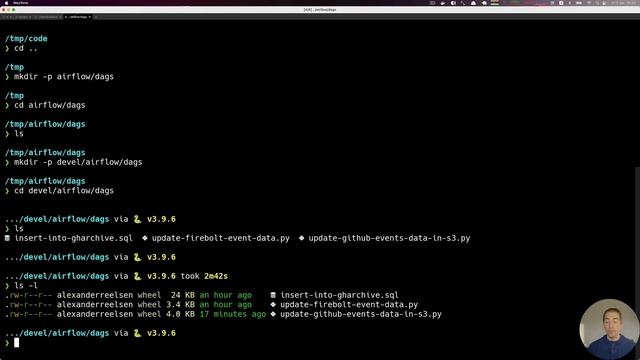Image resolution: width=640 pixels, height=360 pixels.
Task: Open the Apple menu
Action: tap(6, 3)
